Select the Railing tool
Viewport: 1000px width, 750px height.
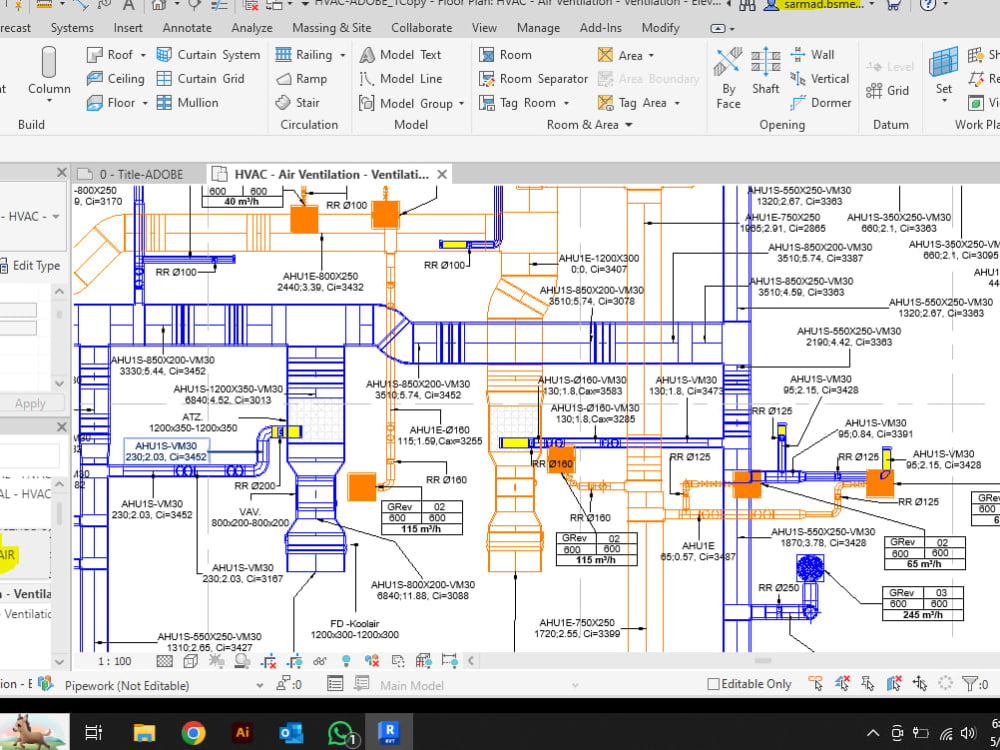tap(304, 55)
